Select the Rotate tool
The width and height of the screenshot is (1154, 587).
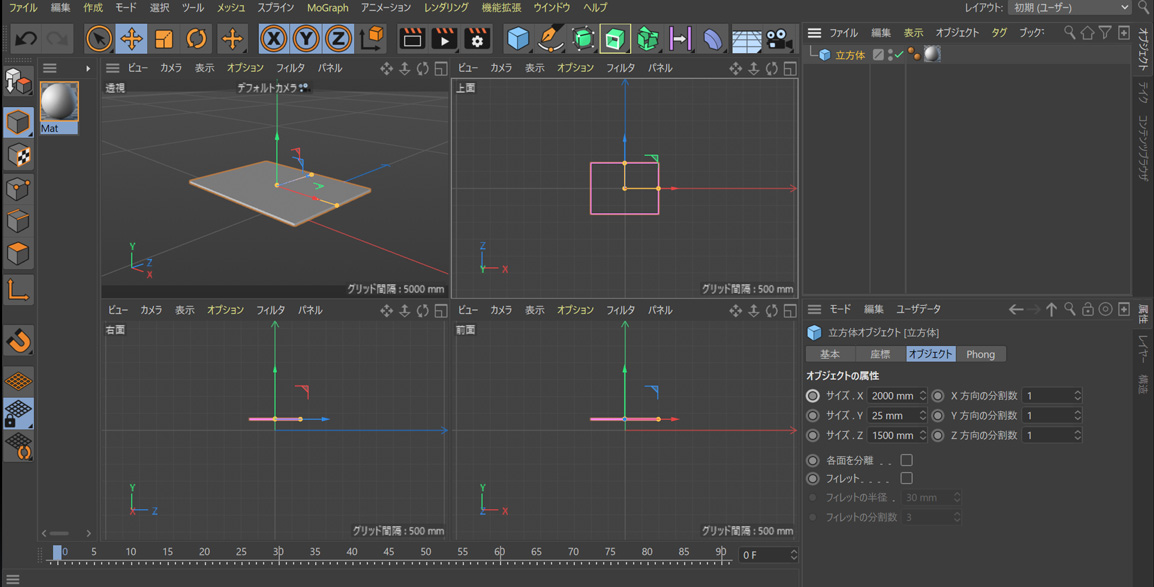click(197, 39)
